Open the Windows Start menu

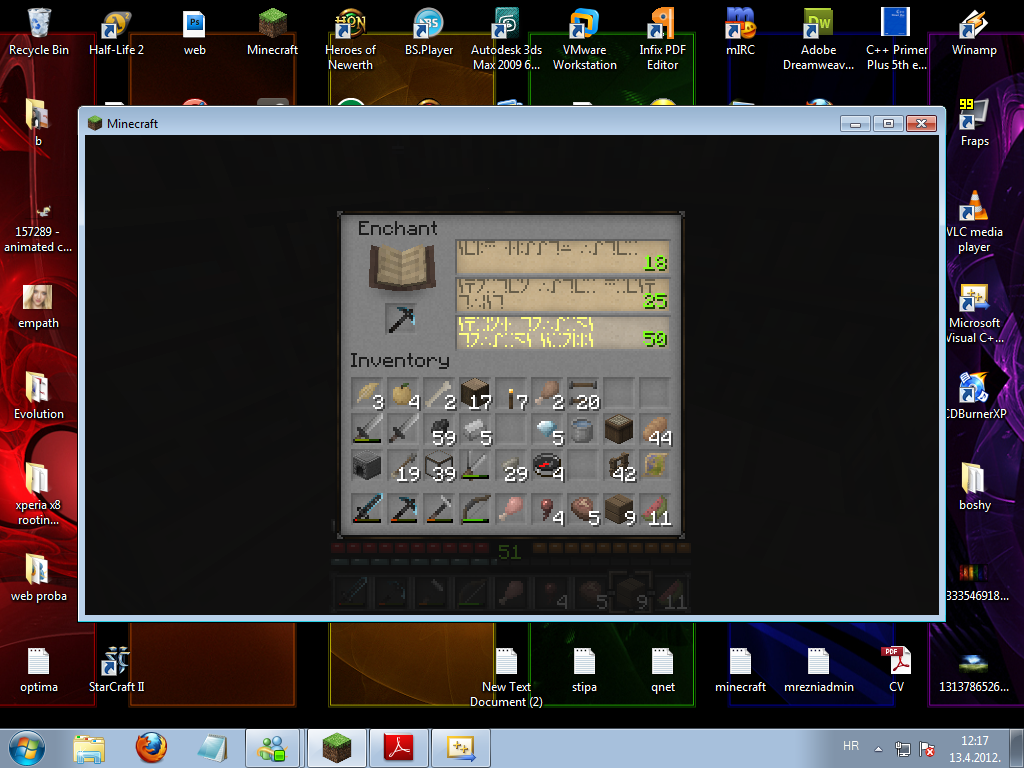(27, 748)
